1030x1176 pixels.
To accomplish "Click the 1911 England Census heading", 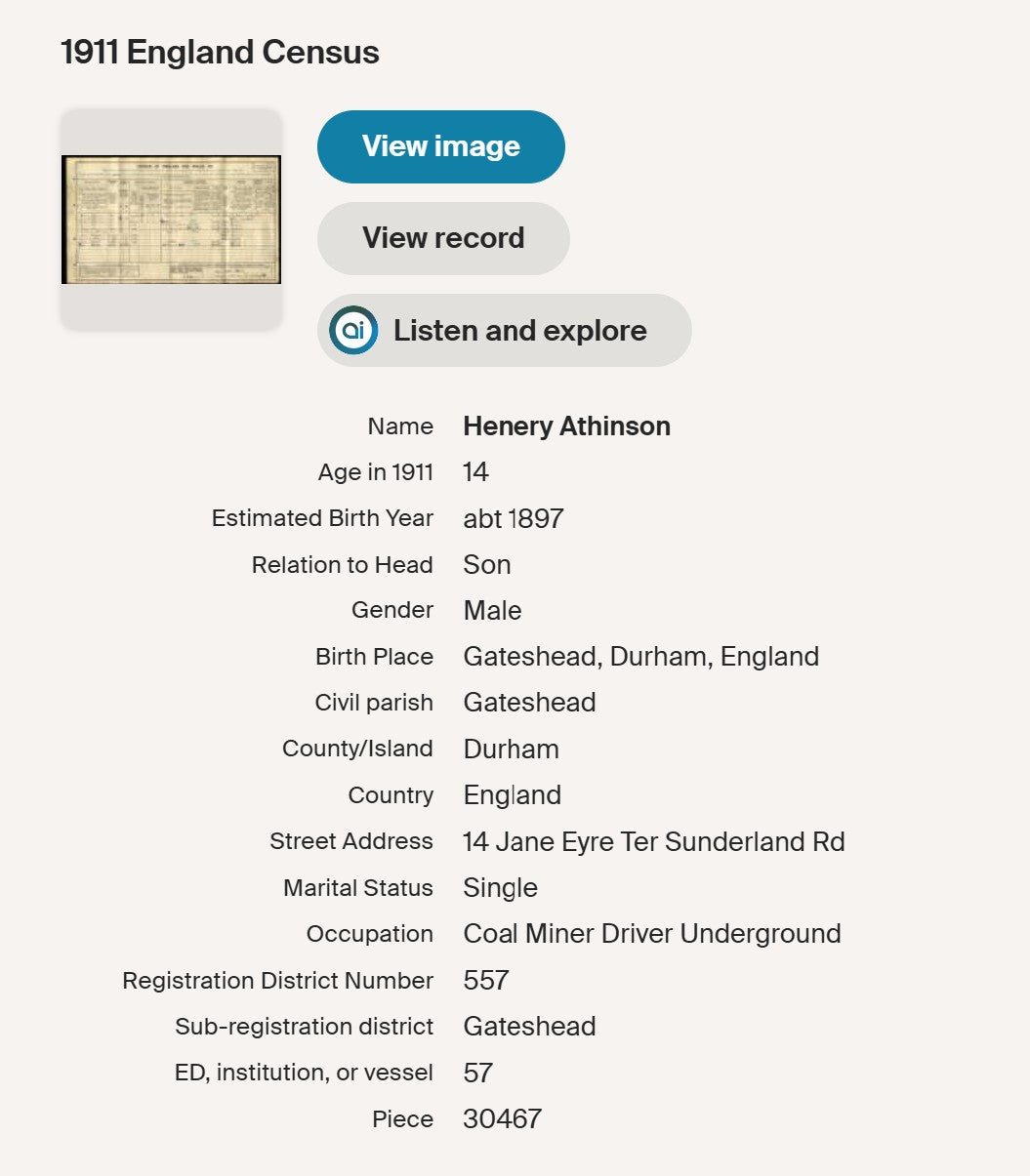I will point(220,52).
